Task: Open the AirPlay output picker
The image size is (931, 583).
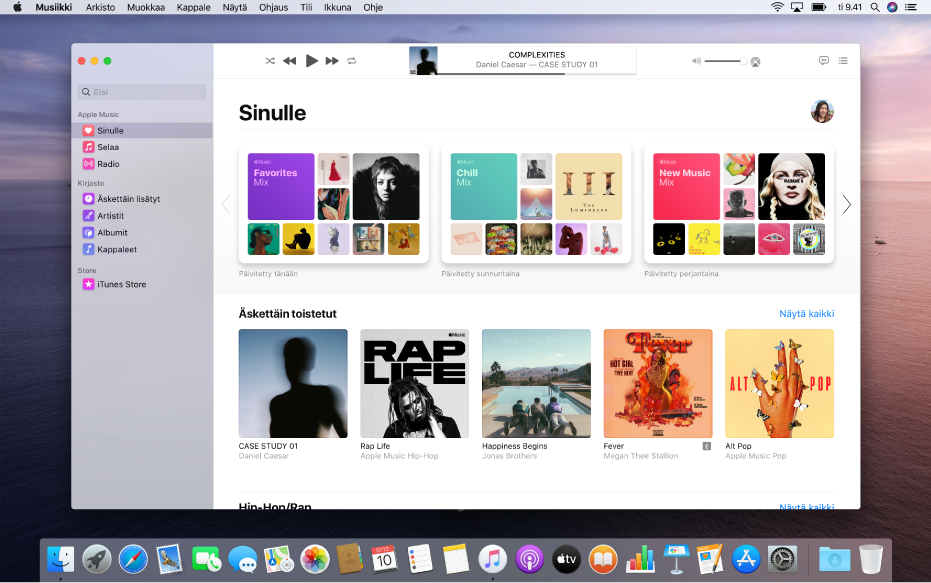Action: point(757,61)
